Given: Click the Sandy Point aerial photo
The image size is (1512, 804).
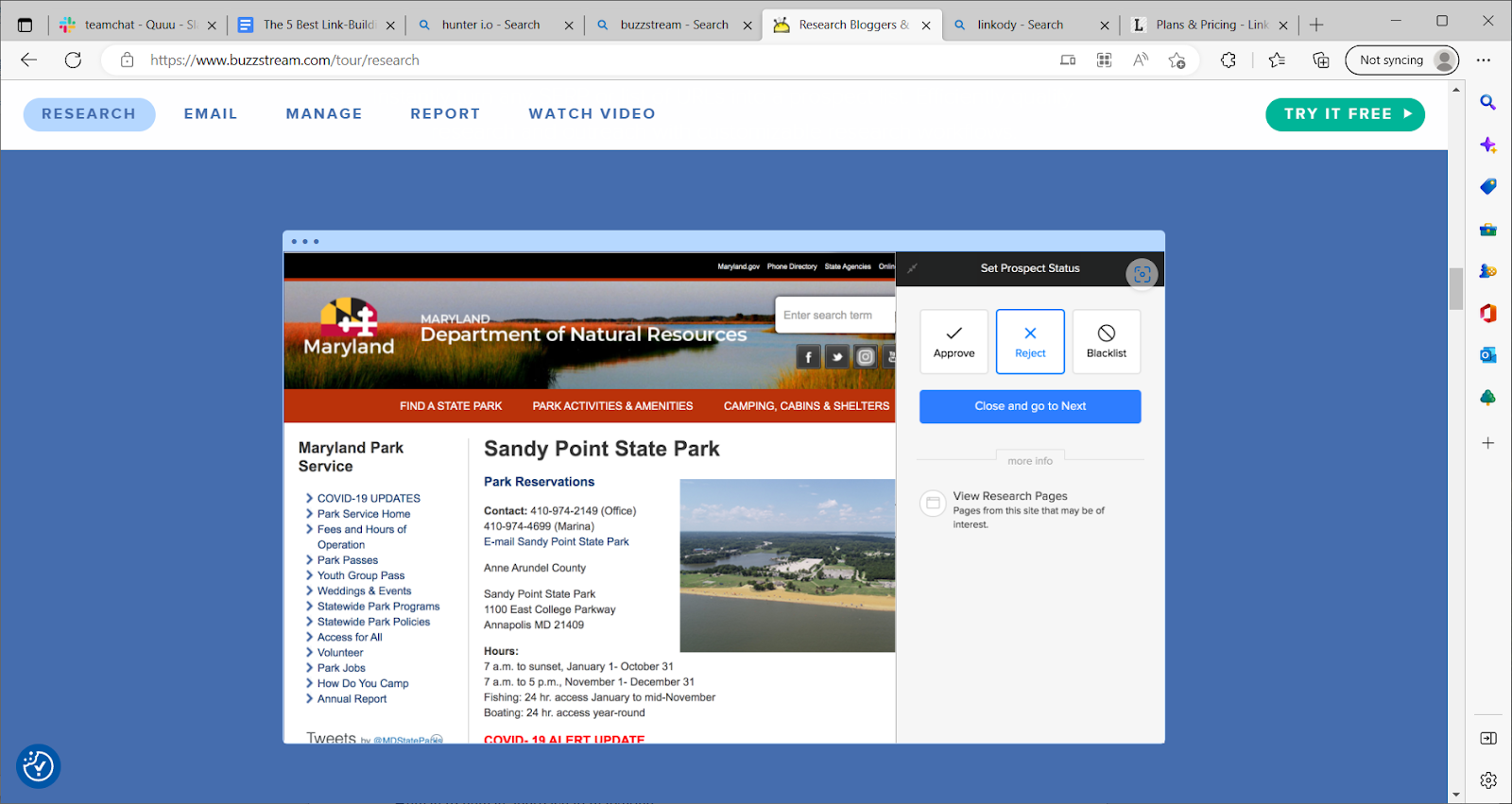Looking at the screenshot, I should 787,566.
